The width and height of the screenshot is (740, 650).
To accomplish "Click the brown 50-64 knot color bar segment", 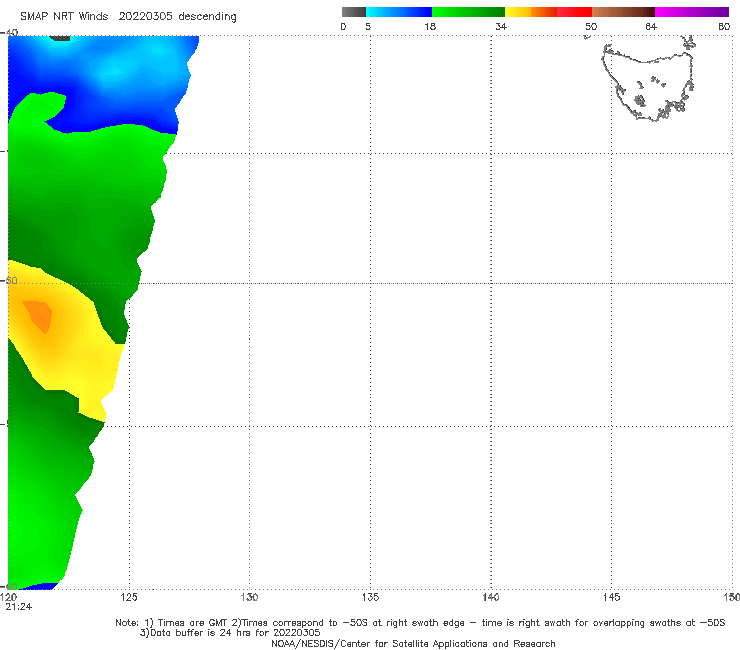I will pos(623,12).
